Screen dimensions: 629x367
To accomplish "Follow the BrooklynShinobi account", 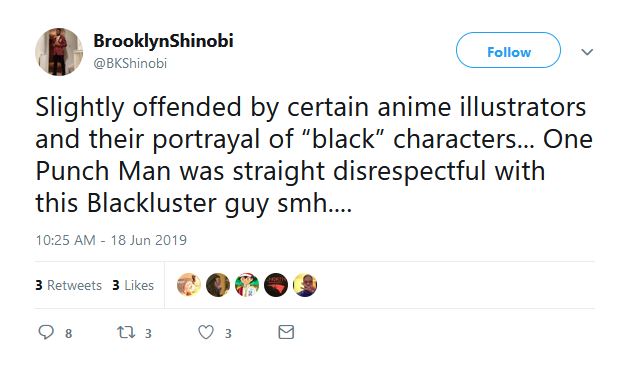I will (508, 50).
